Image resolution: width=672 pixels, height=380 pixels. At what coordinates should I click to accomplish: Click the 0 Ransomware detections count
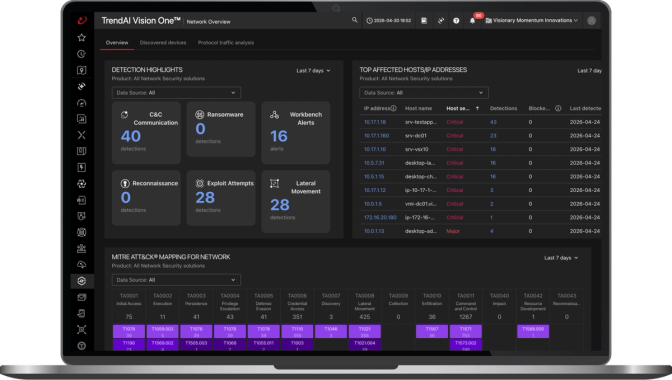(x=200, y=129)
